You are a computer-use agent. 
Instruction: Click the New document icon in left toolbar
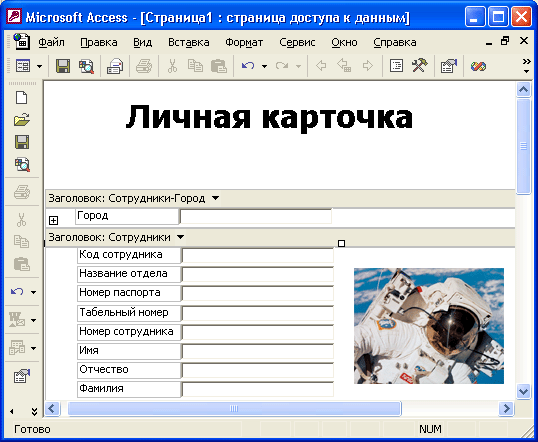22,98
